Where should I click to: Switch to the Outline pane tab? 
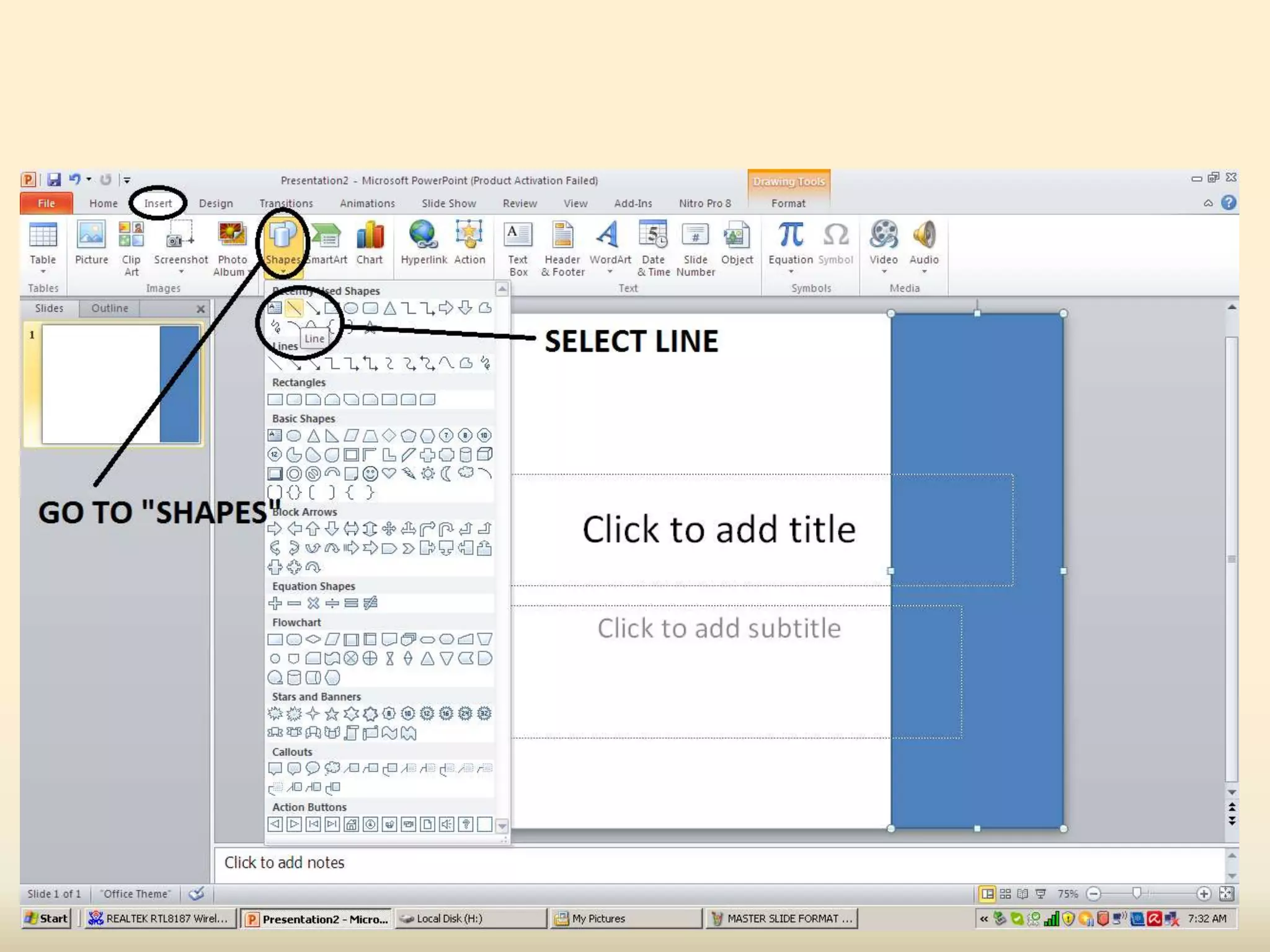pos(110,308)
